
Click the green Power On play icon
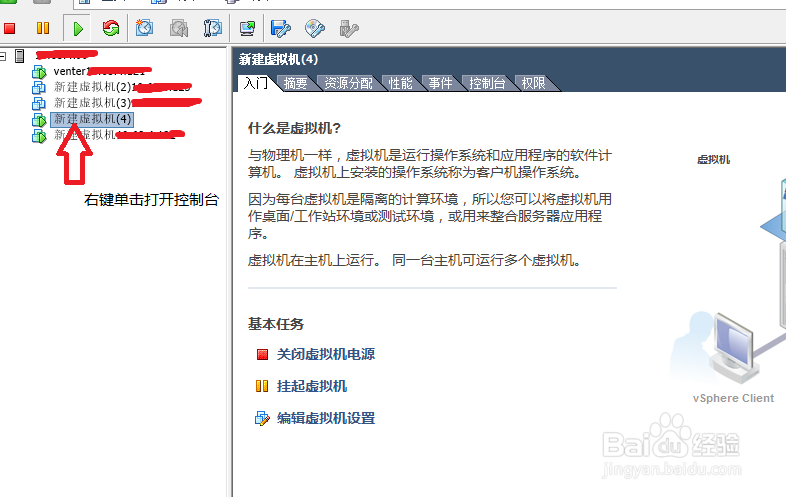pyautogui.click(x=78, y=29)
